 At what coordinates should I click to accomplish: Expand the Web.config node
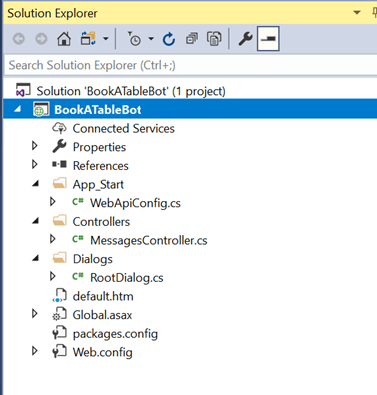[34, 351]
